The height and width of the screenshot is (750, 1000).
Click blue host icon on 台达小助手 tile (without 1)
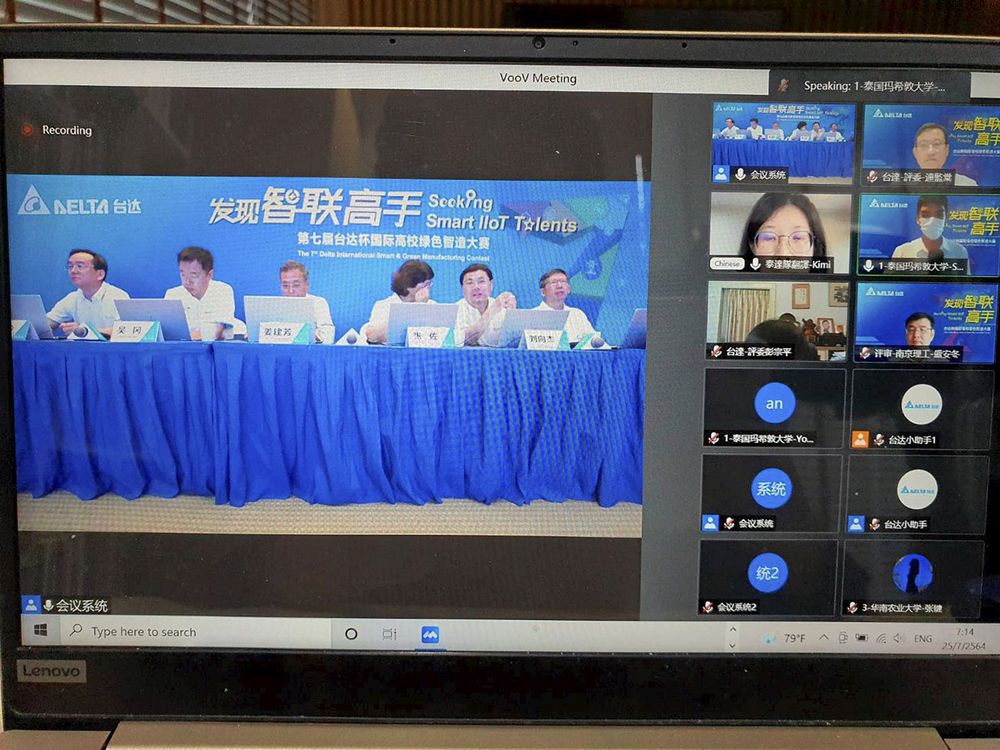[x=856, y=524]
